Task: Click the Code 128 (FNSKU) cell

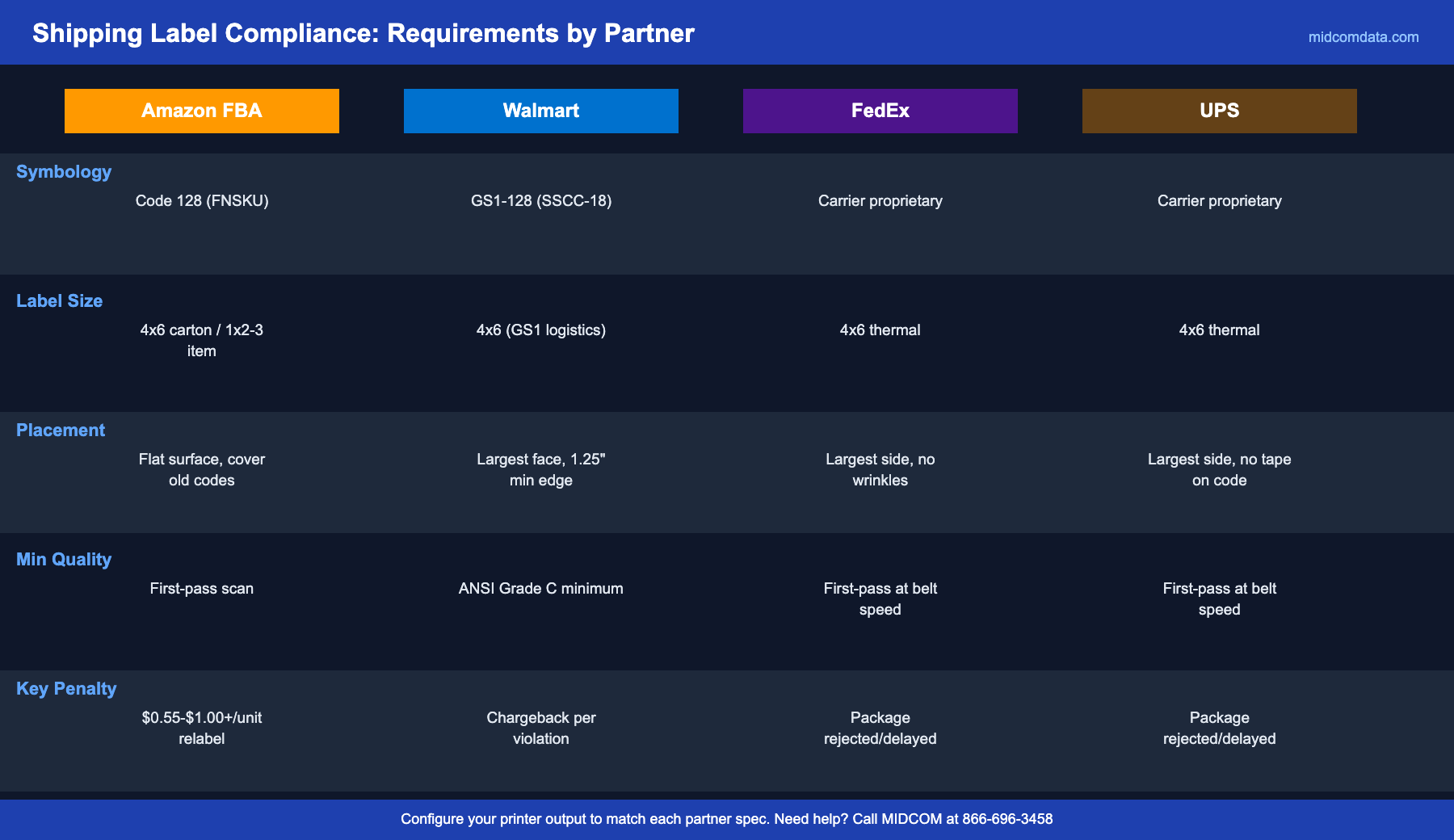Action: 202,201
